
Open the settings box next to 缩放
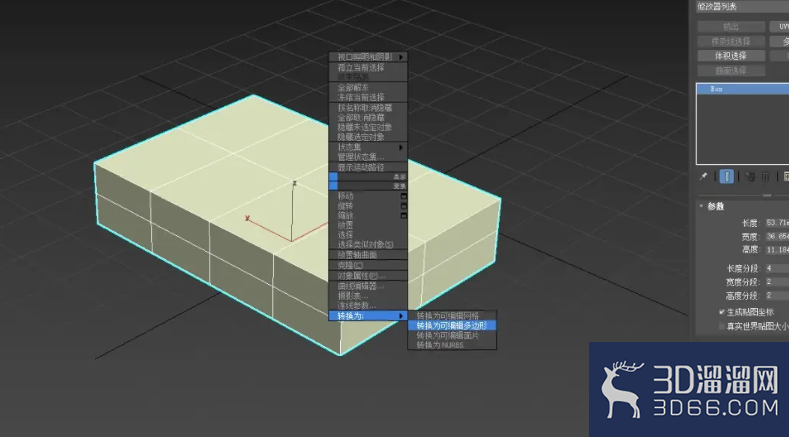pos(404,215)
